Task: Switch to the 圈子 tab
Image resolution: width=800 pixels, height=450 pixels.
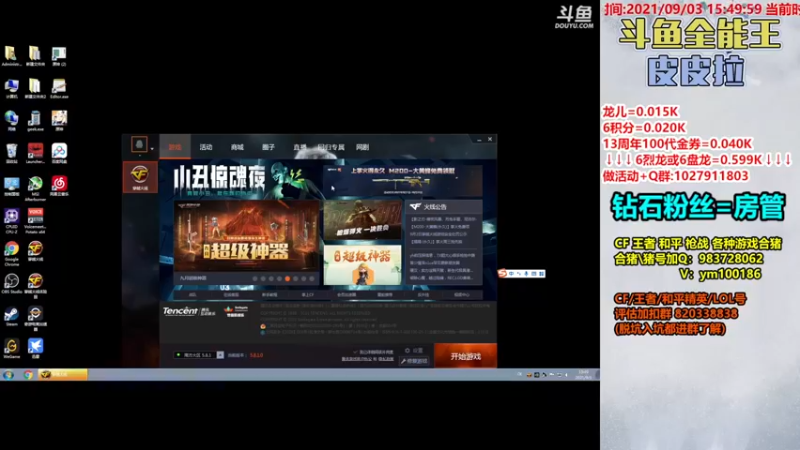Action: pyautogui.click(x=268, y=147)
